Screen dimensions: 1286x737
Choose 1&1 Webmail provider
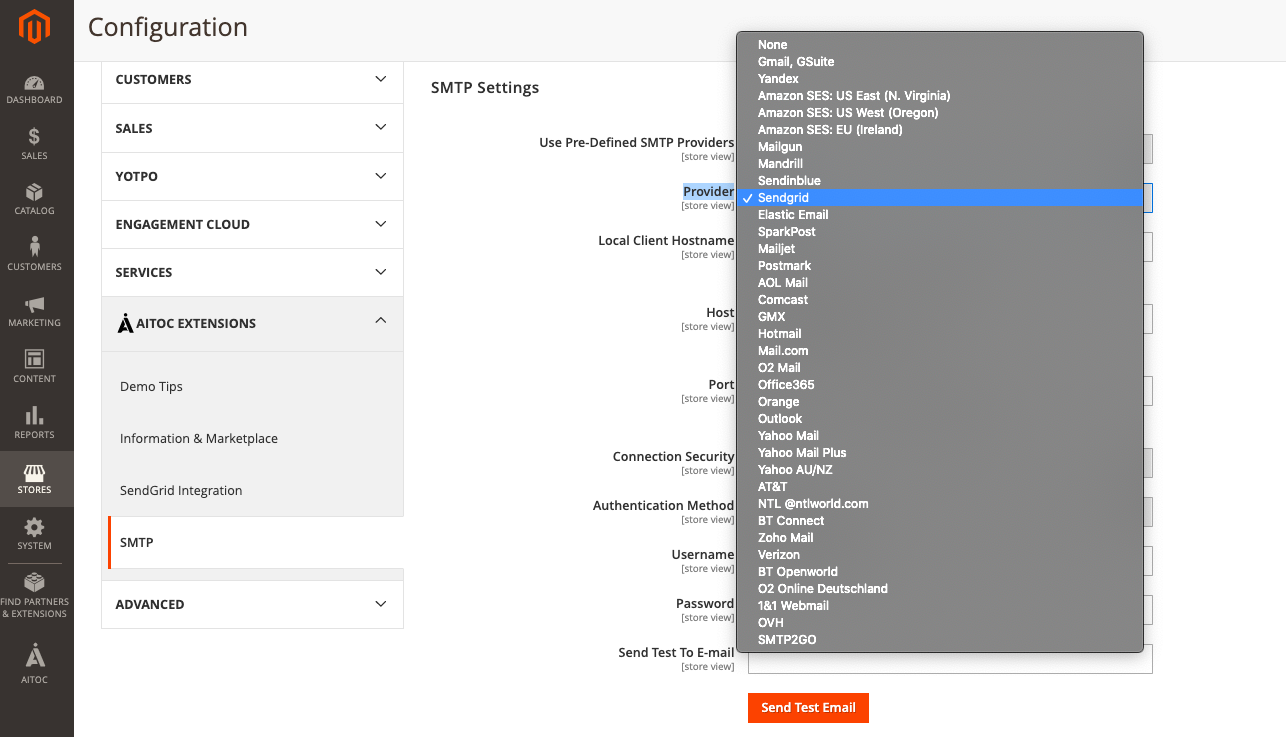(x=940, y=606)
